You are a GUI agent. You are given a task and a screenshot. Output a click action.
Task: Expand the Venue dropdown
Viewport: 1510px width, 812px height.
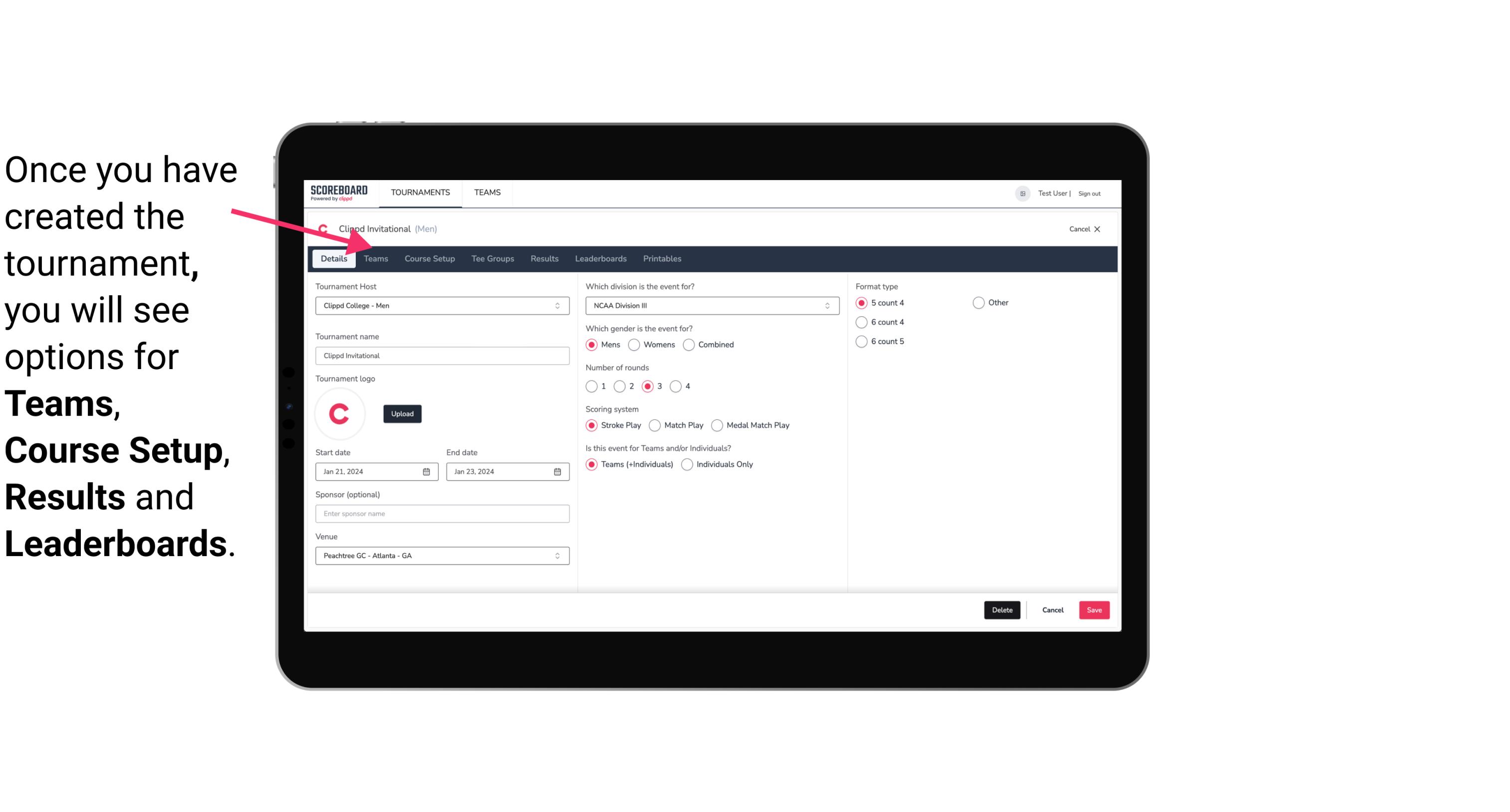558,555
